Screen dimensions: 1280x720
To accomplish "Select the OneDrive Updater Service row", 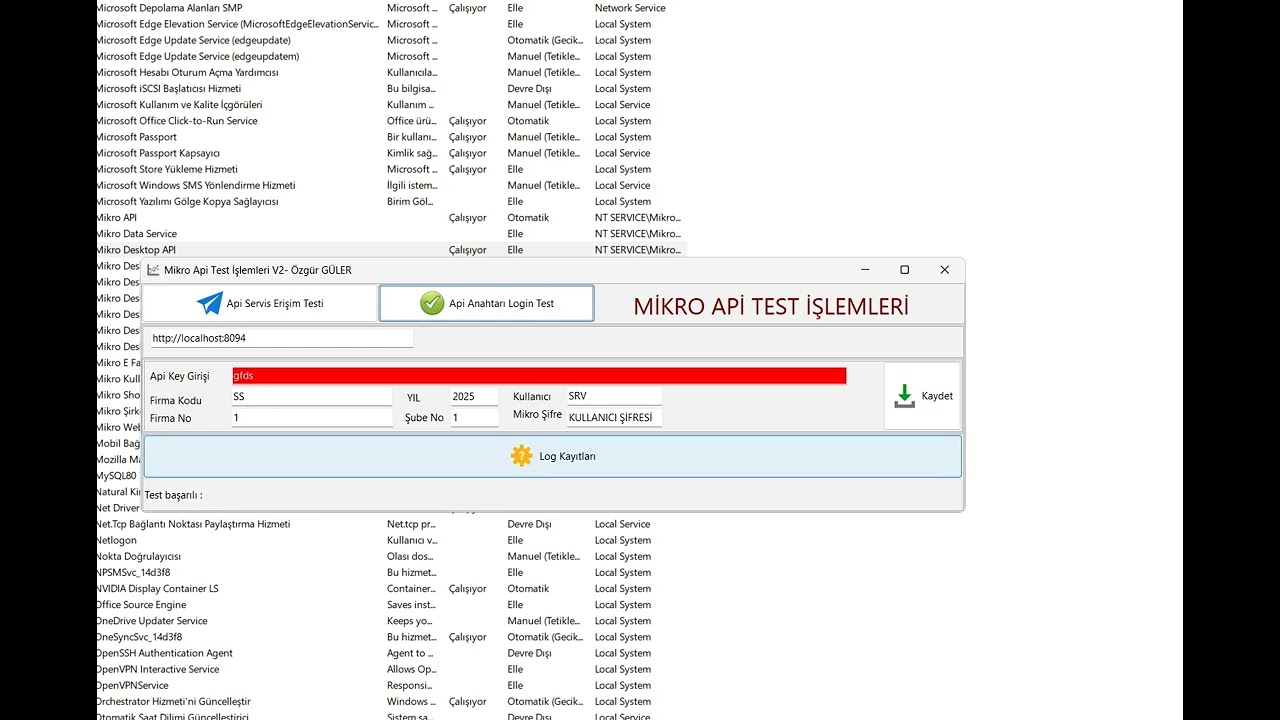I will 391,621.
